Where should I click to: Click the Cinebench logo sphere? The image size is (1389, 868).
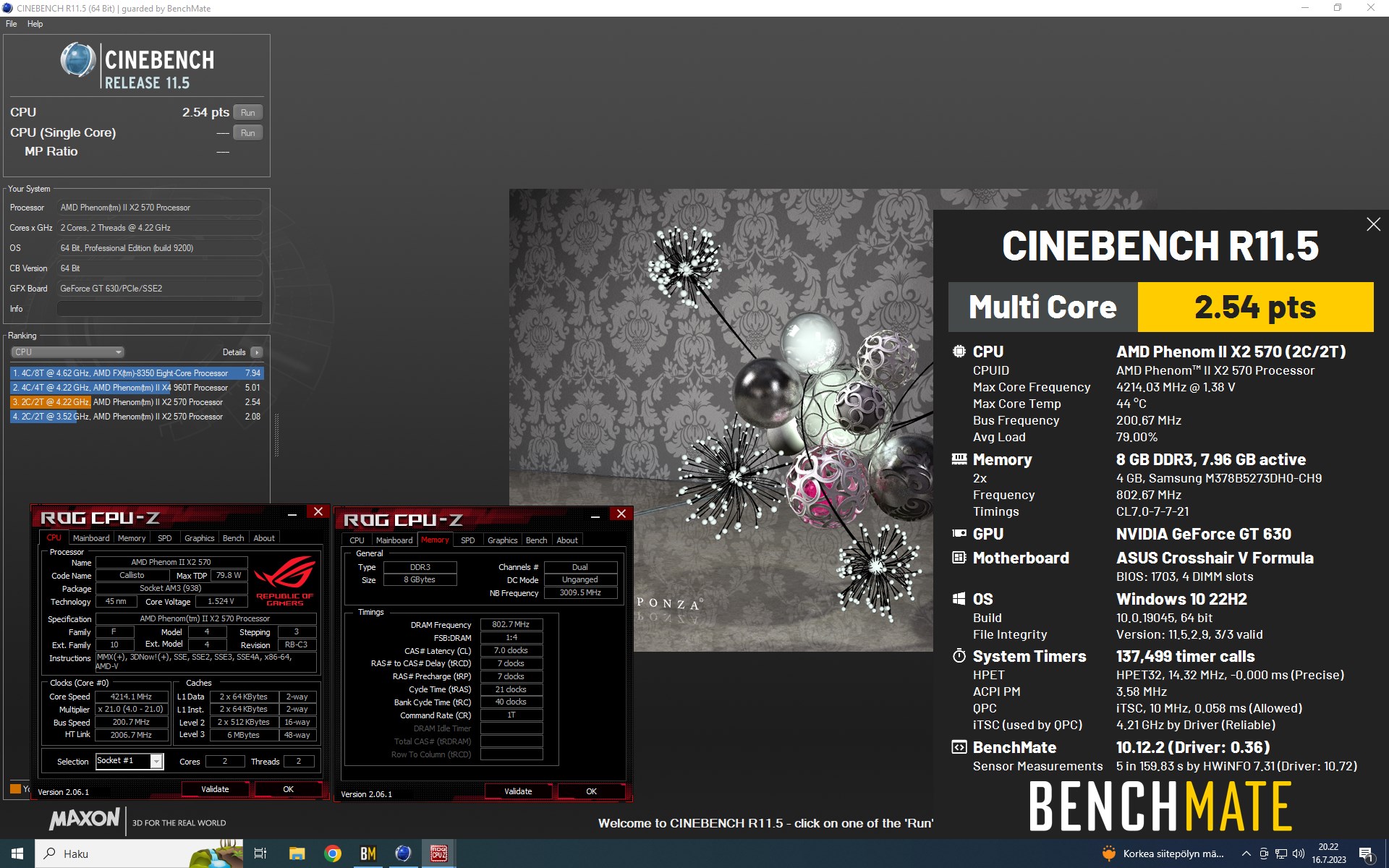(78, 60)
